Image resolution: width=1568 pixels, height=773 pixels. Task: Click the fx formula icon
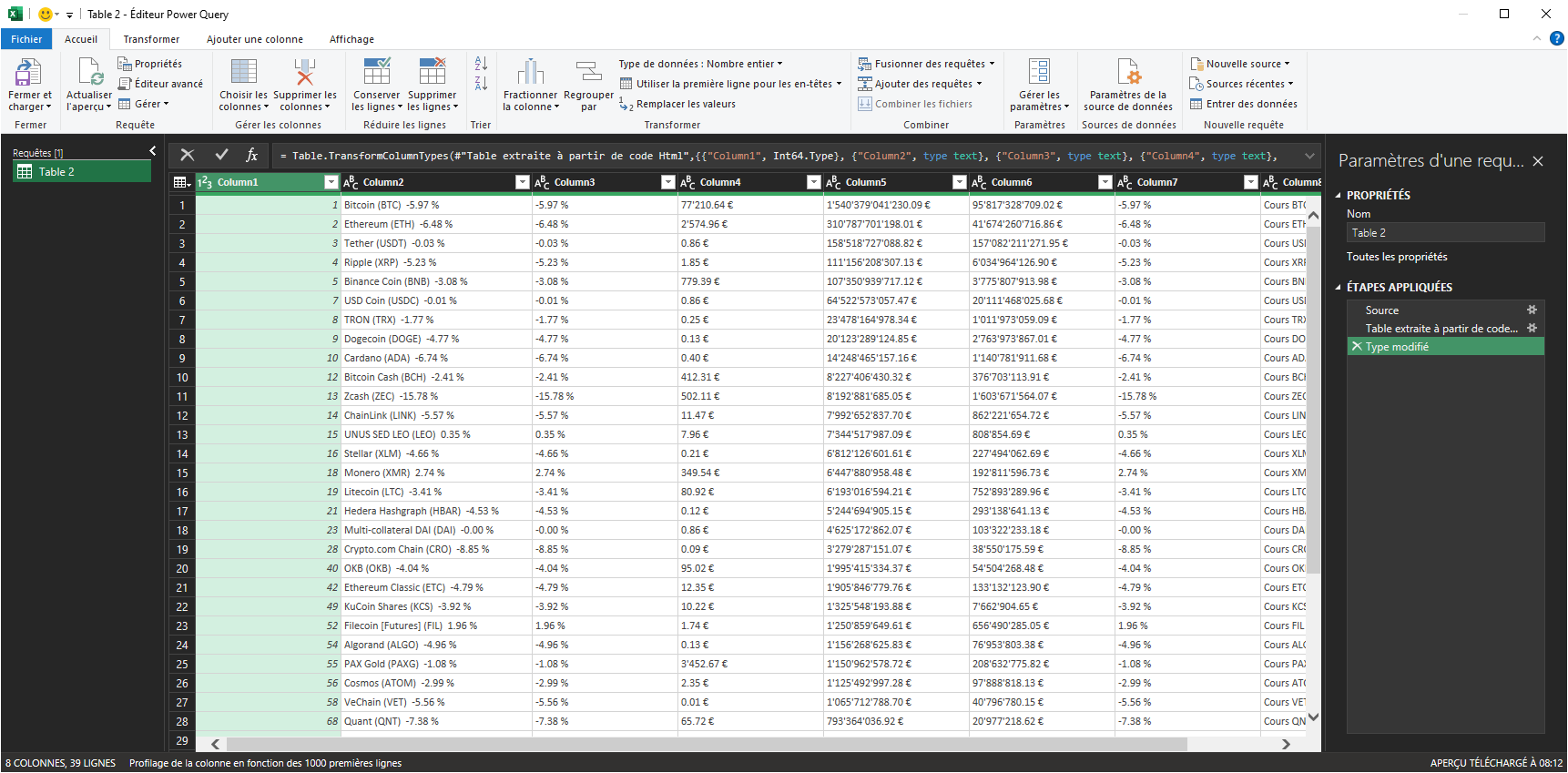(x=252, y=155)
